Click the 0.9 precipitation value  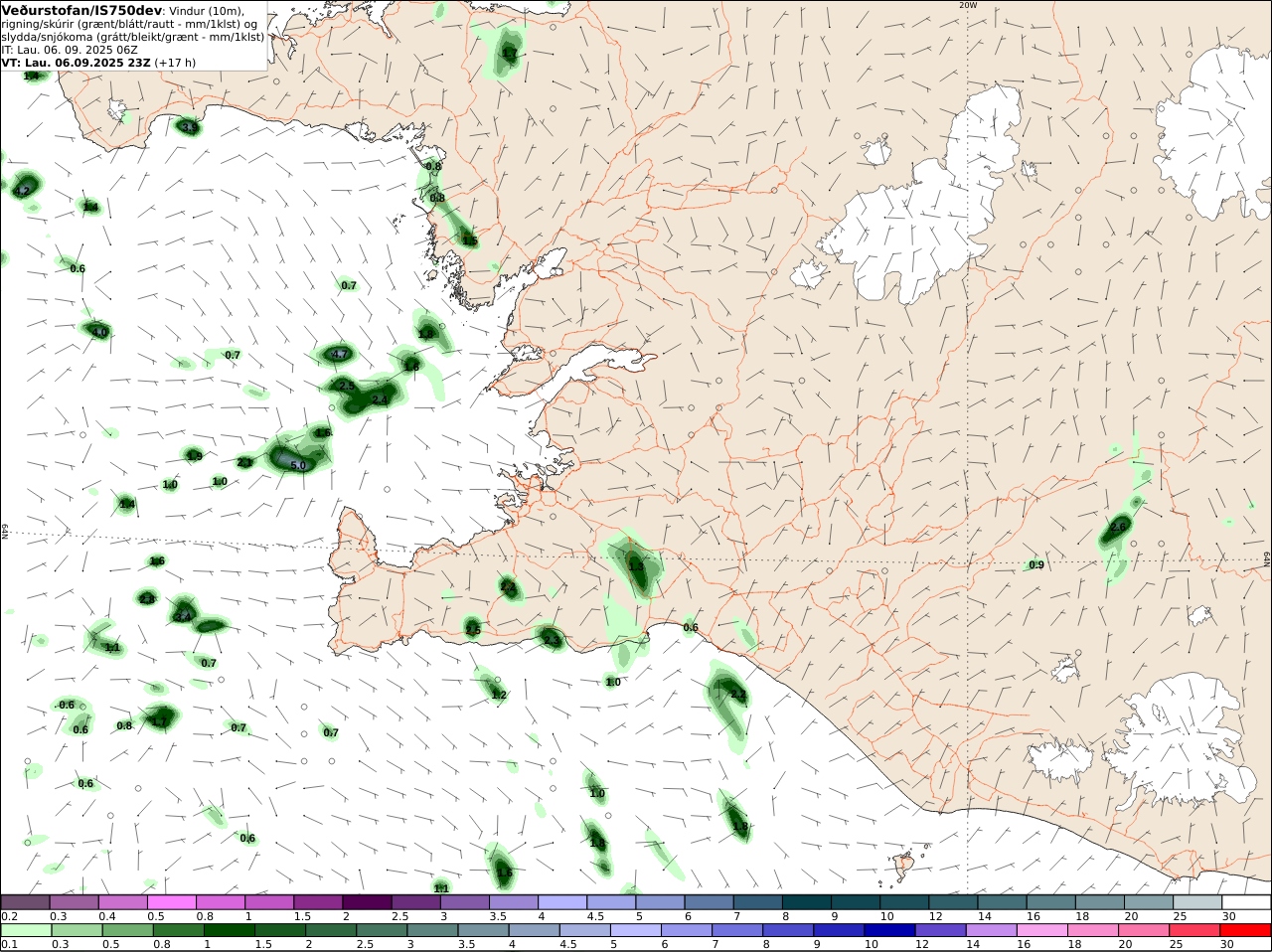click(x=1036, y=564)
